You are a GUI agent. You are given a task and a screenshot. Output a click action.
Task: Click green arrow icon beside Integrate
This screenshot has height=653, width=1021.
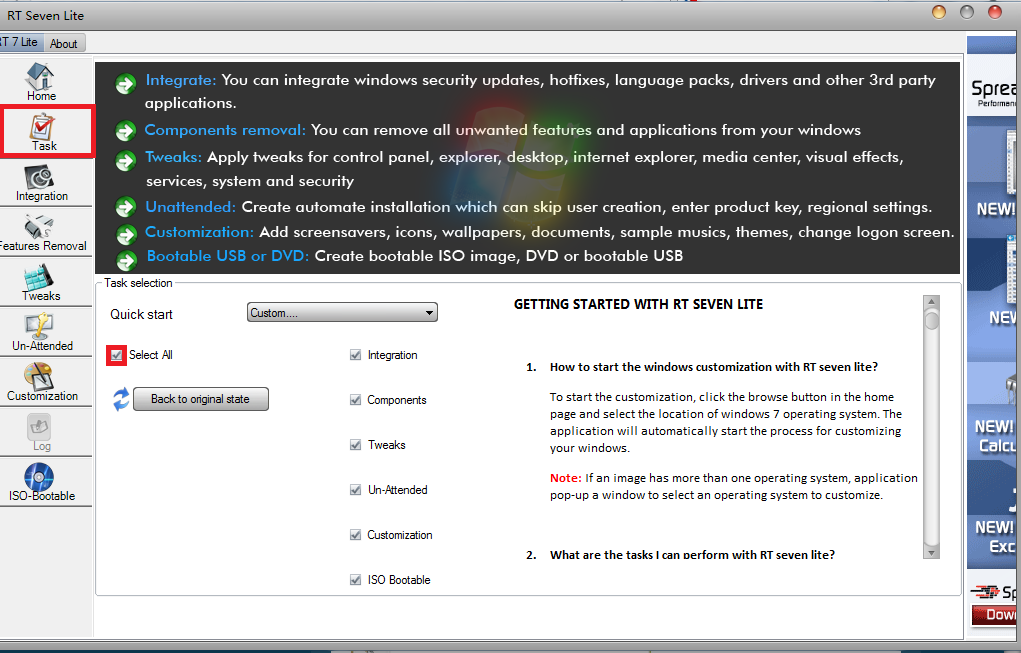click(x=126, y=83)
